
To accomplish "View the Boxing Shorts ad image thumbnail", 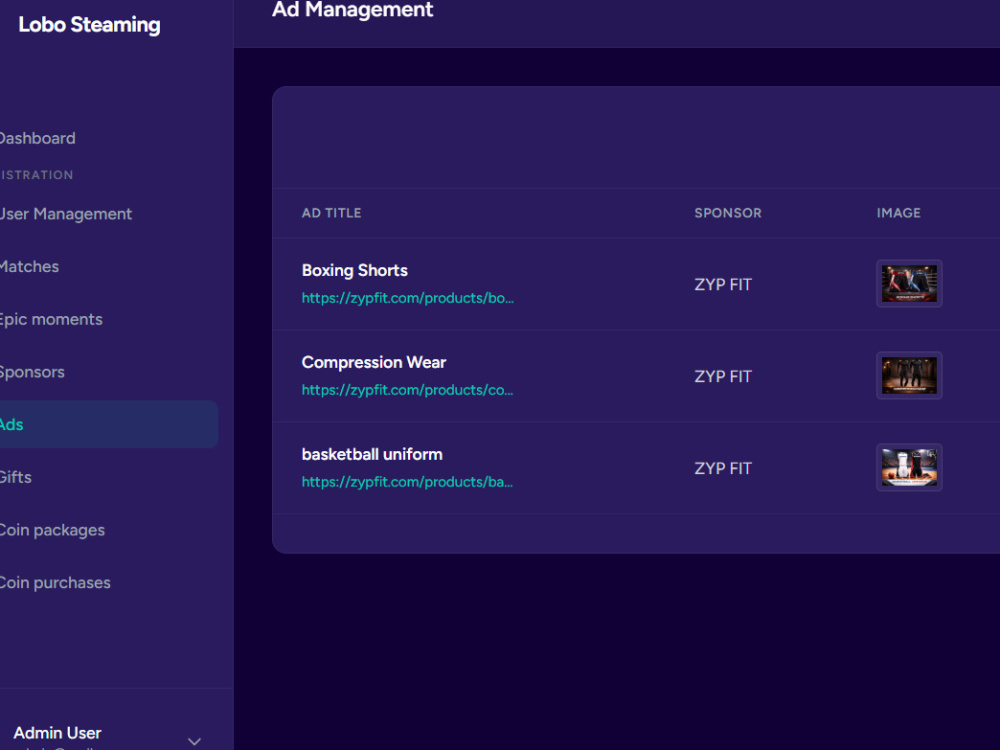I will tap(909, 284).
